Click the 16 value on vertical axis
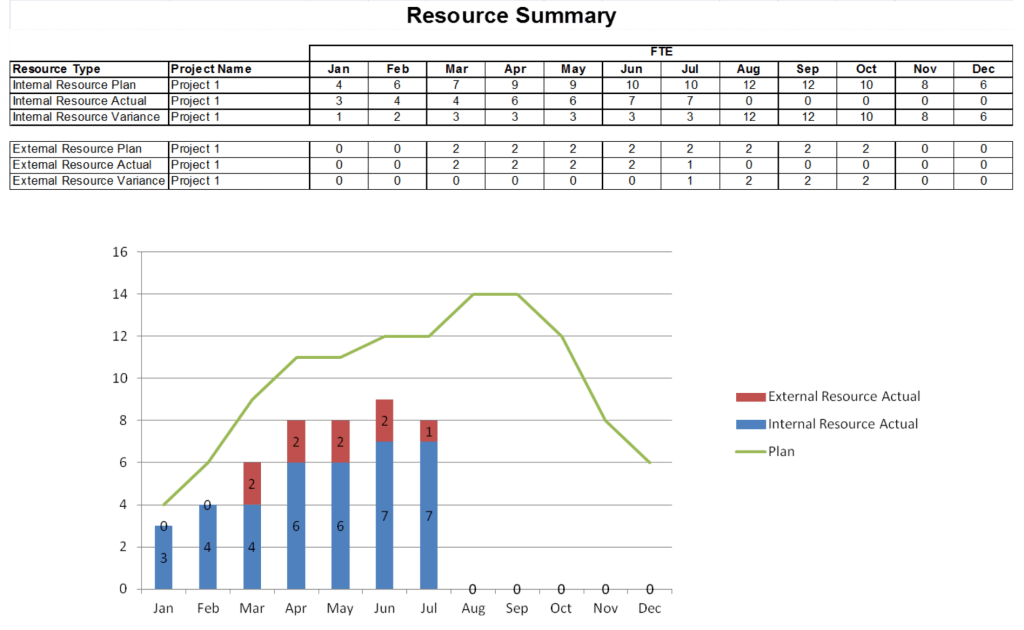The height and width of the screenshot is (630, 1024). [x=120, y=252]
